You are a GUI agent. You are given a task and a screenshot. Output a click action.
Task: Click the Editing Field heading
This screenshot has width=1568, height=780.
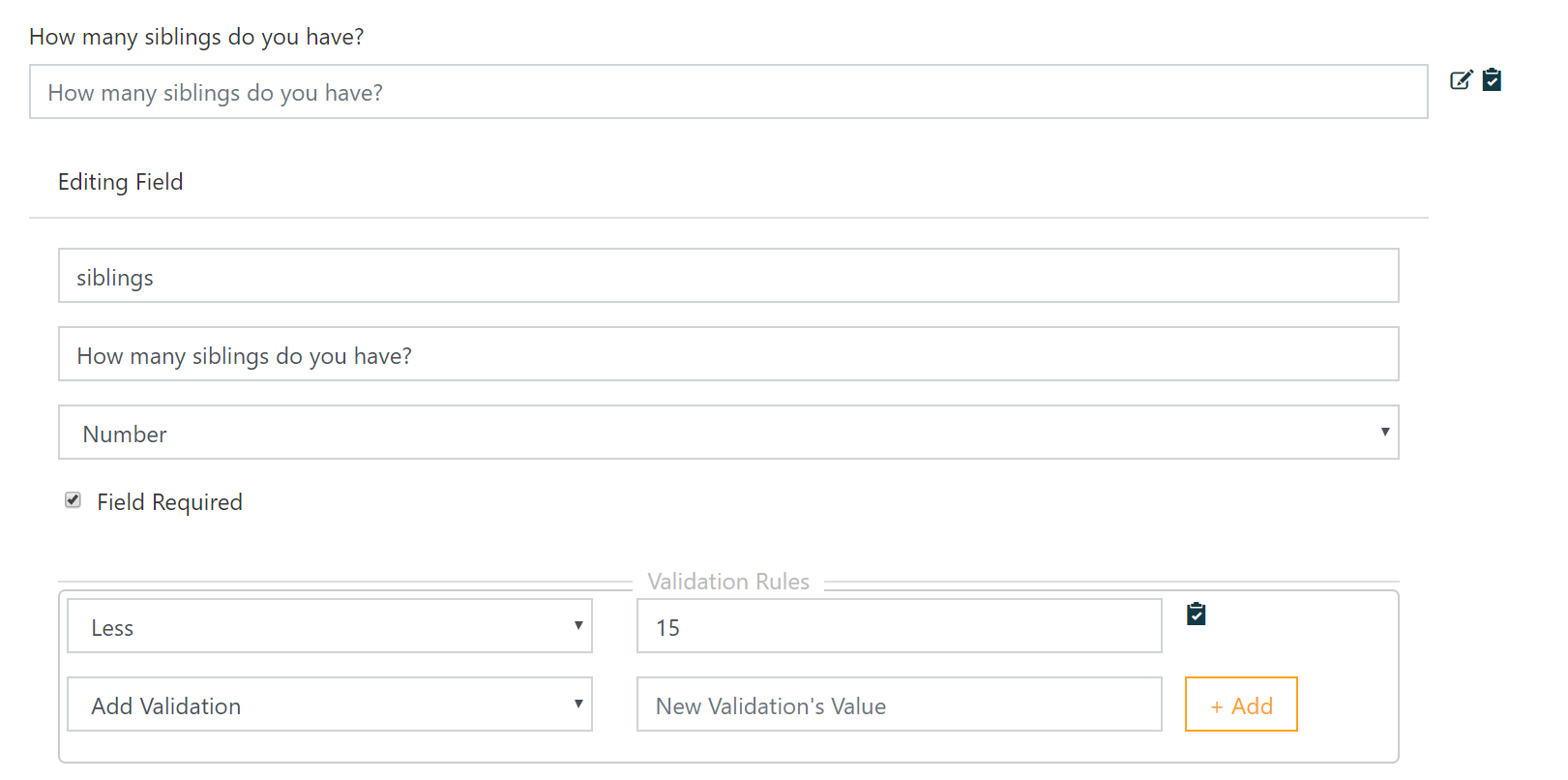click(x=120, y=182)
